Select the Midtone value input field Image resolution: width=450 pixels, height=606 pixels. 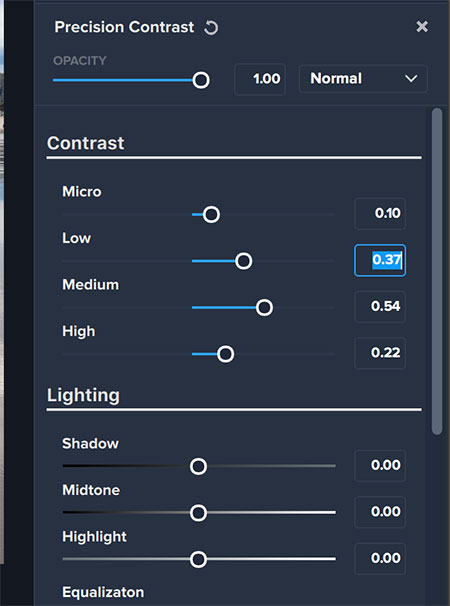pyautogui.click(x=380, y=512)
